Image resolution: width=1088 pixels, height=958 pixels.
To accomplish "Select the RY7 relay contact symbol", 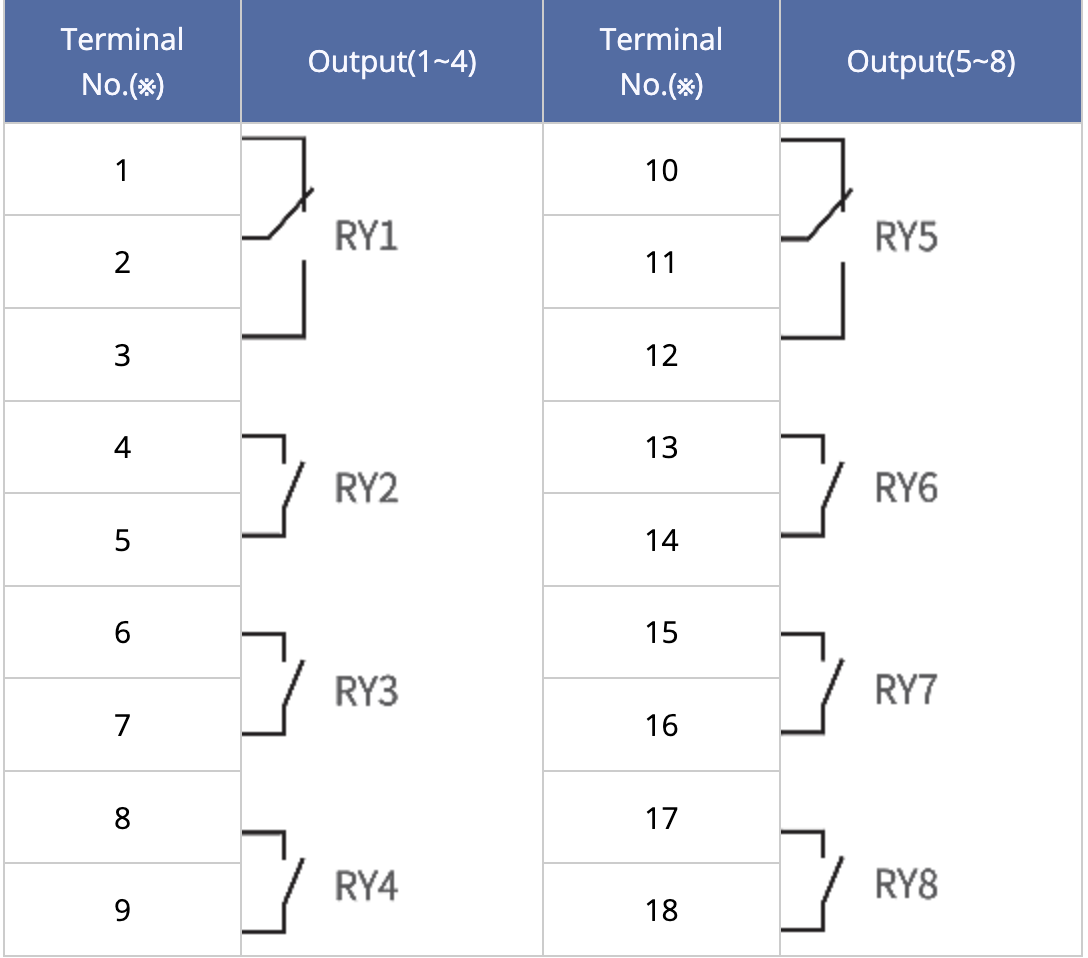I will coord(813,684).
